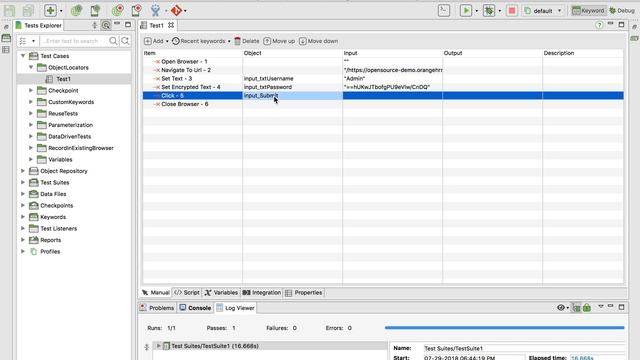The height and width of the screenshot is (360, 640).
Task: Switch to the Script tab
Action: pos(187,293)
